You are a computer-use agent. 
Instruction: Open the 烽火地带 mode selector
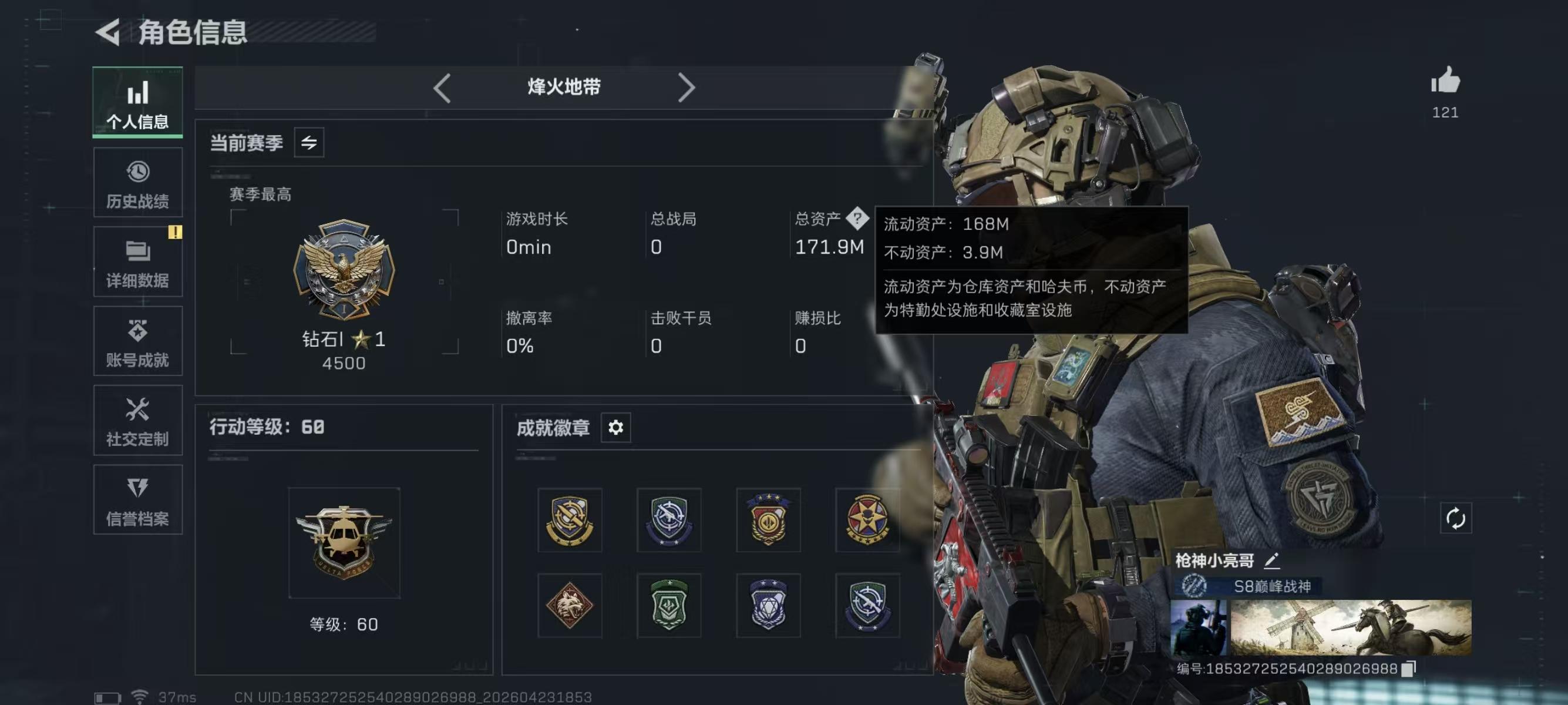click(564, 87)
